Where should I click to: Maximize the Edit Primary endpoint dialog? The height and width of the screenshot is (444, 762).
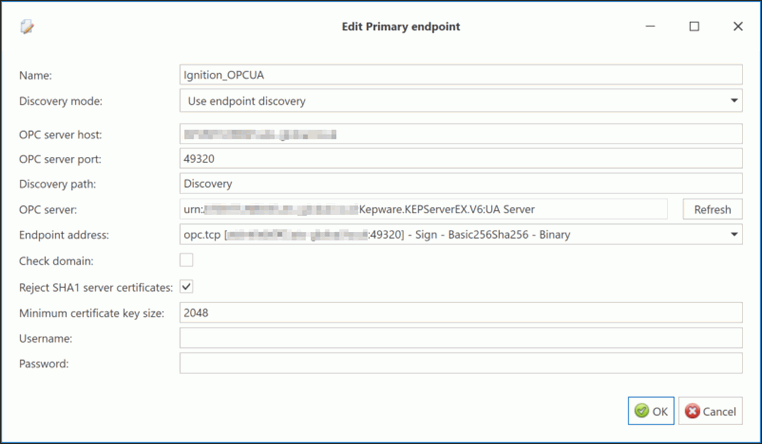[x=694, y=26]
